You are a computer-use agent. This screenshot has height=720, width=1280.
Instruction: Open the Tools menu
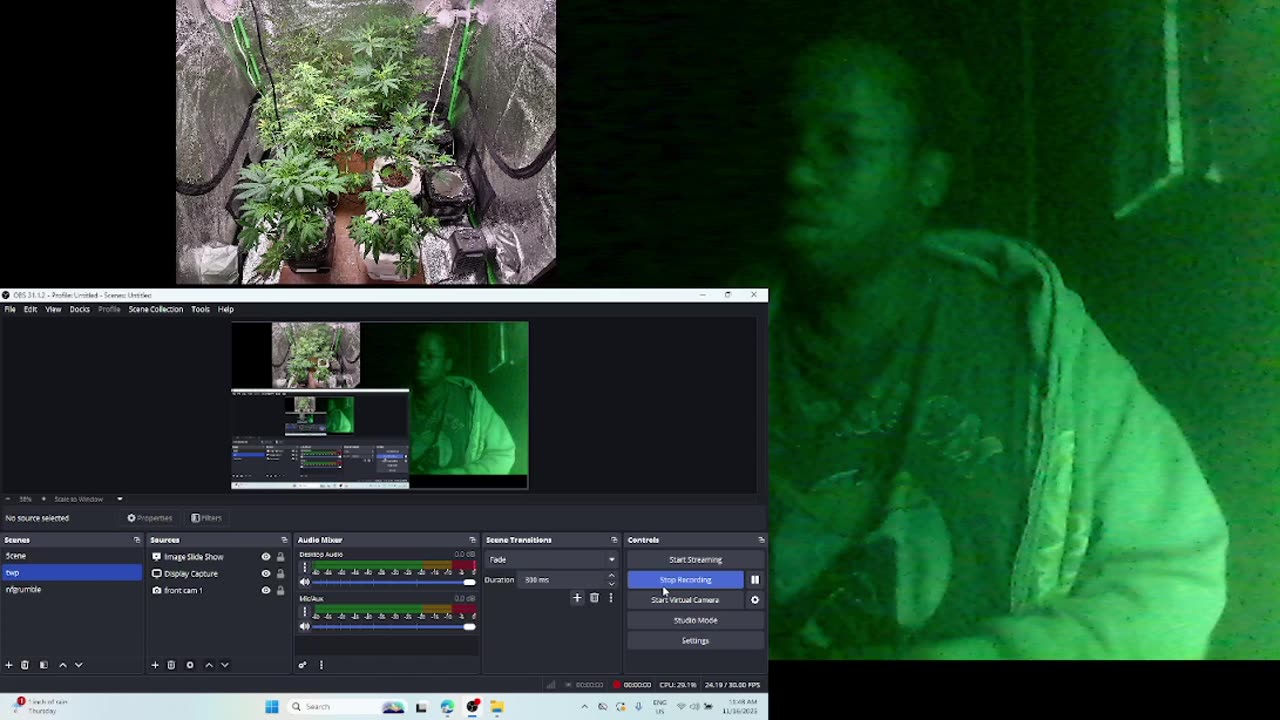[201, 309]
